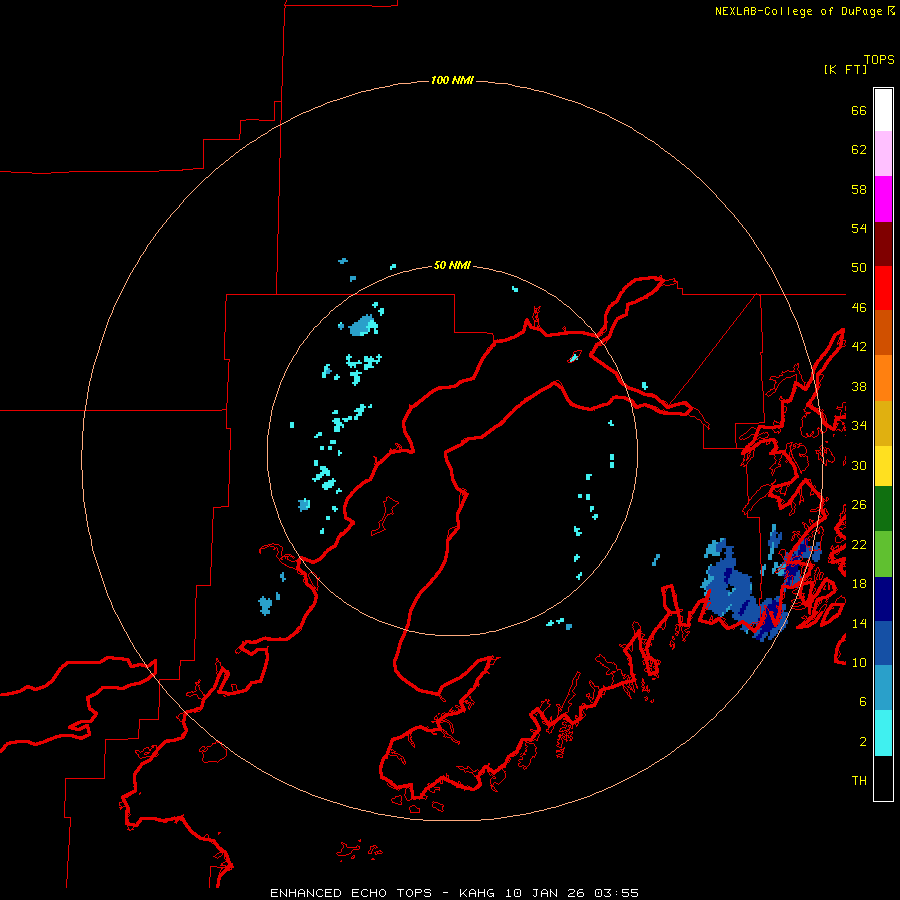Screen dimensions: 900x900
Task: Select the bright red legend swatch
Action: point(883,288)
